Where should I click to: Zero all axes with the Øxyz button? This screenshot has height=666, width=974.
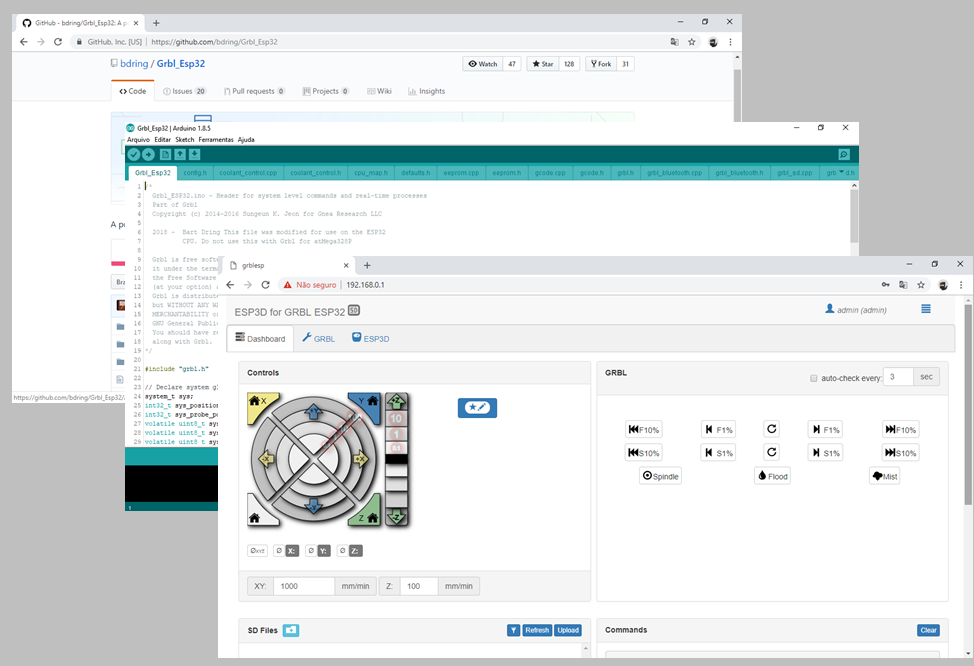pos(257,550)
